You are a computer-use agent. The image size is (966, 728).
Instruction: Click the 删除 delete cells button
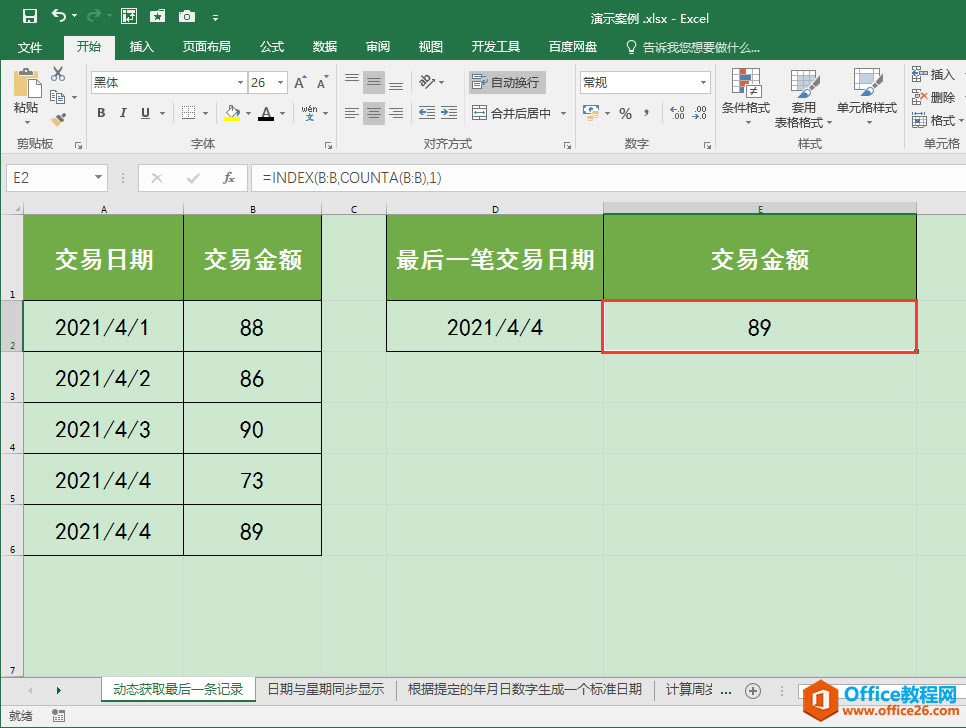933,97
